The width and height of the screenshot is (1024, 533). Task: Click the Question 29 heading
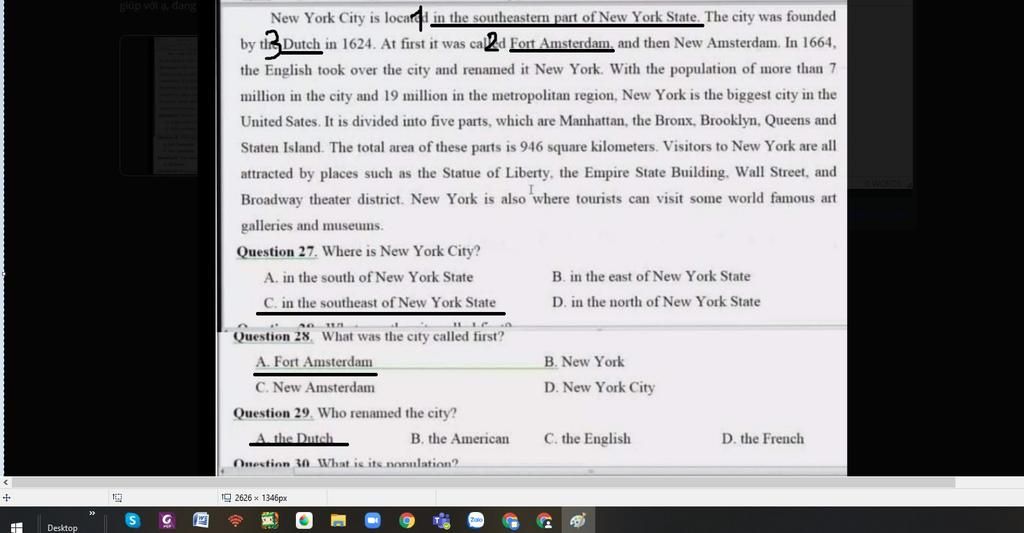[x=272, y=413]
